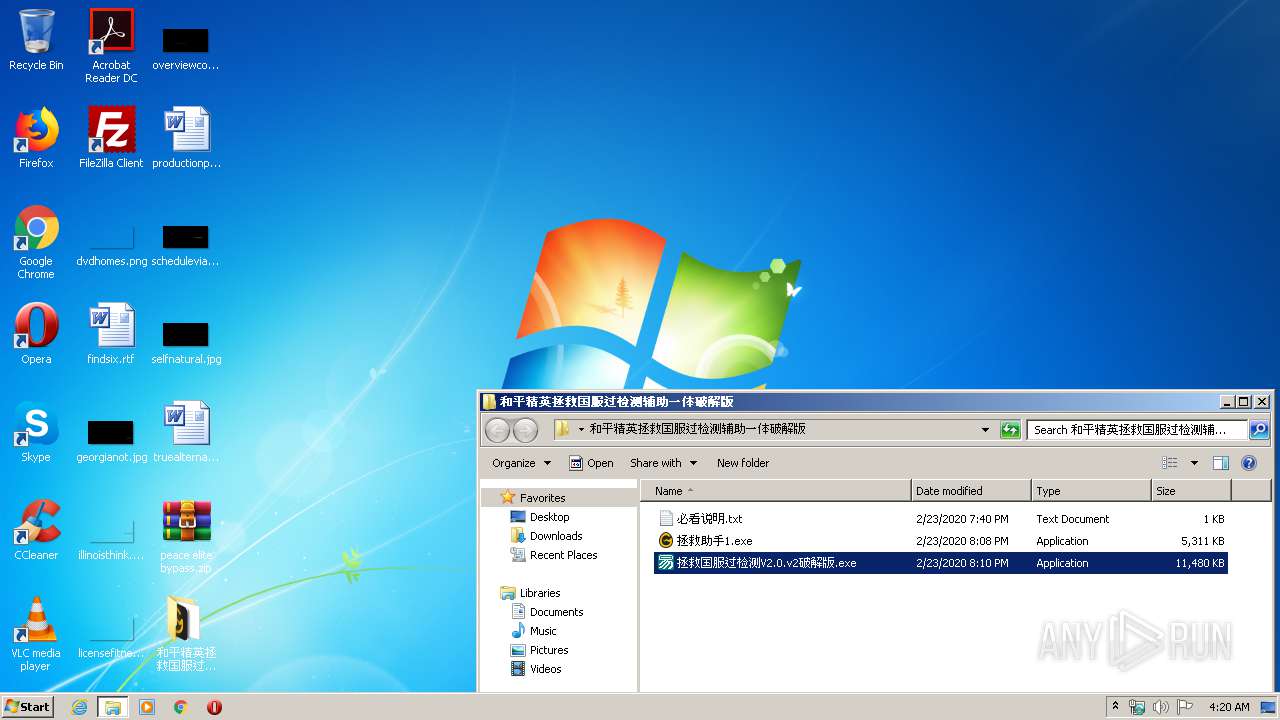Open Recent Places in navigation pane
The width and height of the screenshot is (1280, 720).
click(x=563, y=555)
